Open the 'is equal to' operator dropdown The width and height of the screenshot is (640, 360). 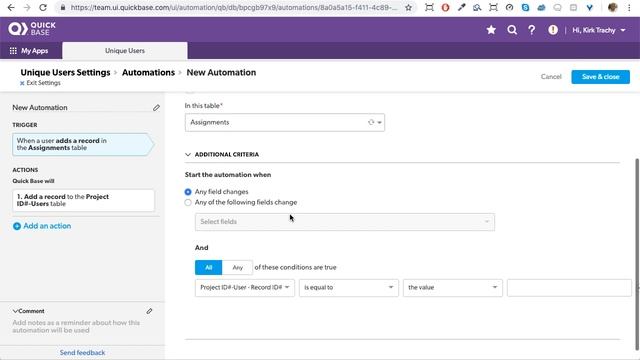tap(349, 287)
